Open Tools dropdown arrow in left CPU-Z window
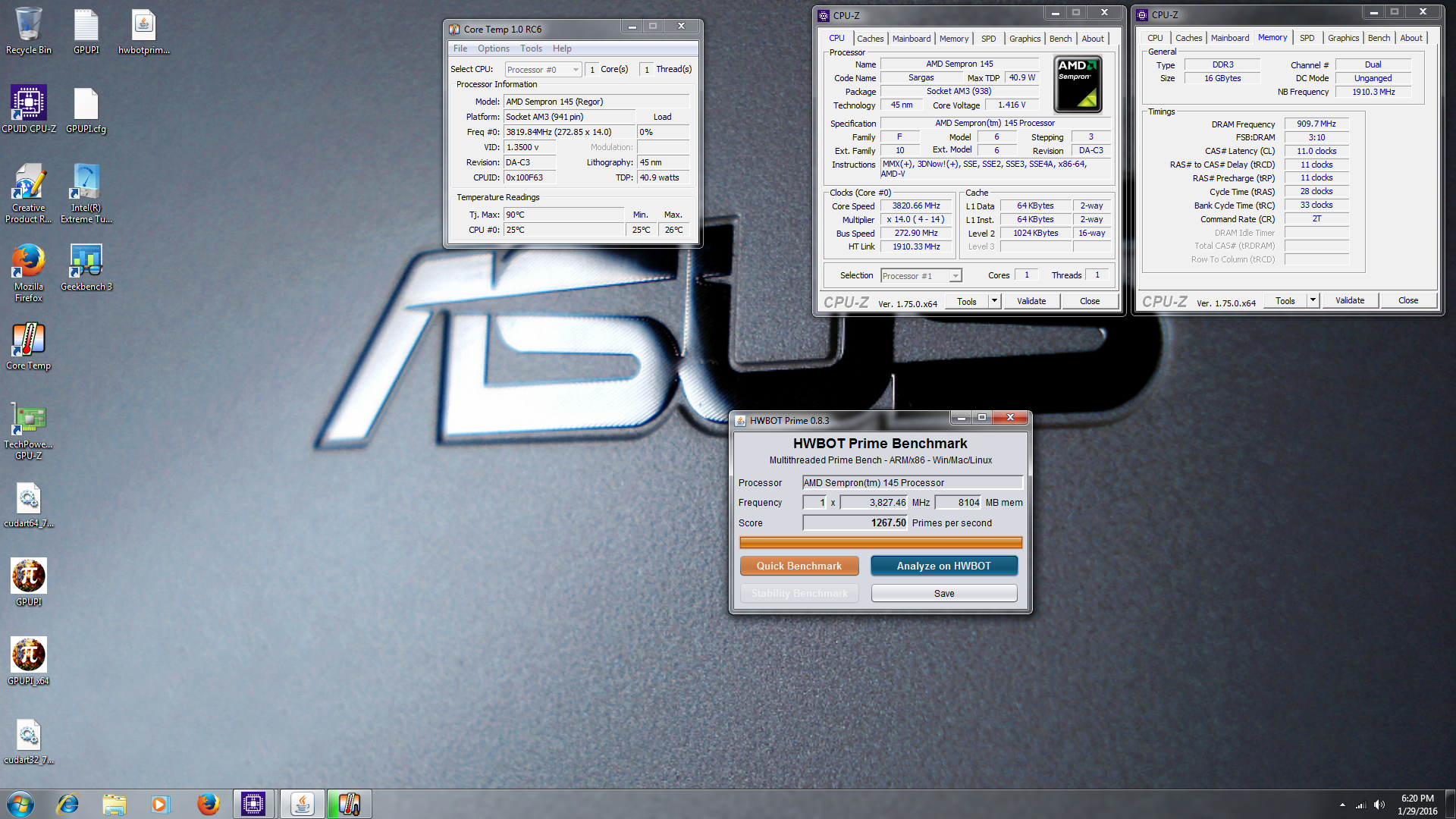1456x819 pixels. [x=994, y=301]
